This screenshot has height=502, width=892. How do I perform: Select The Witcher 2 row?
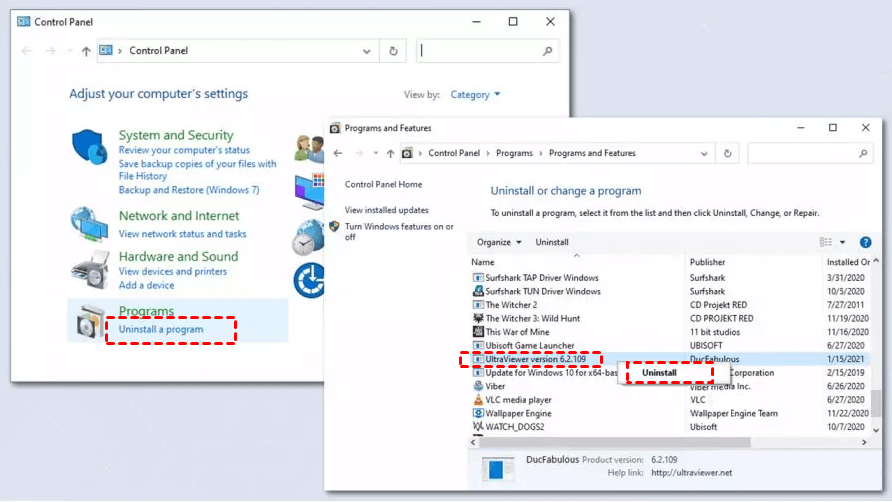[670, 305]
